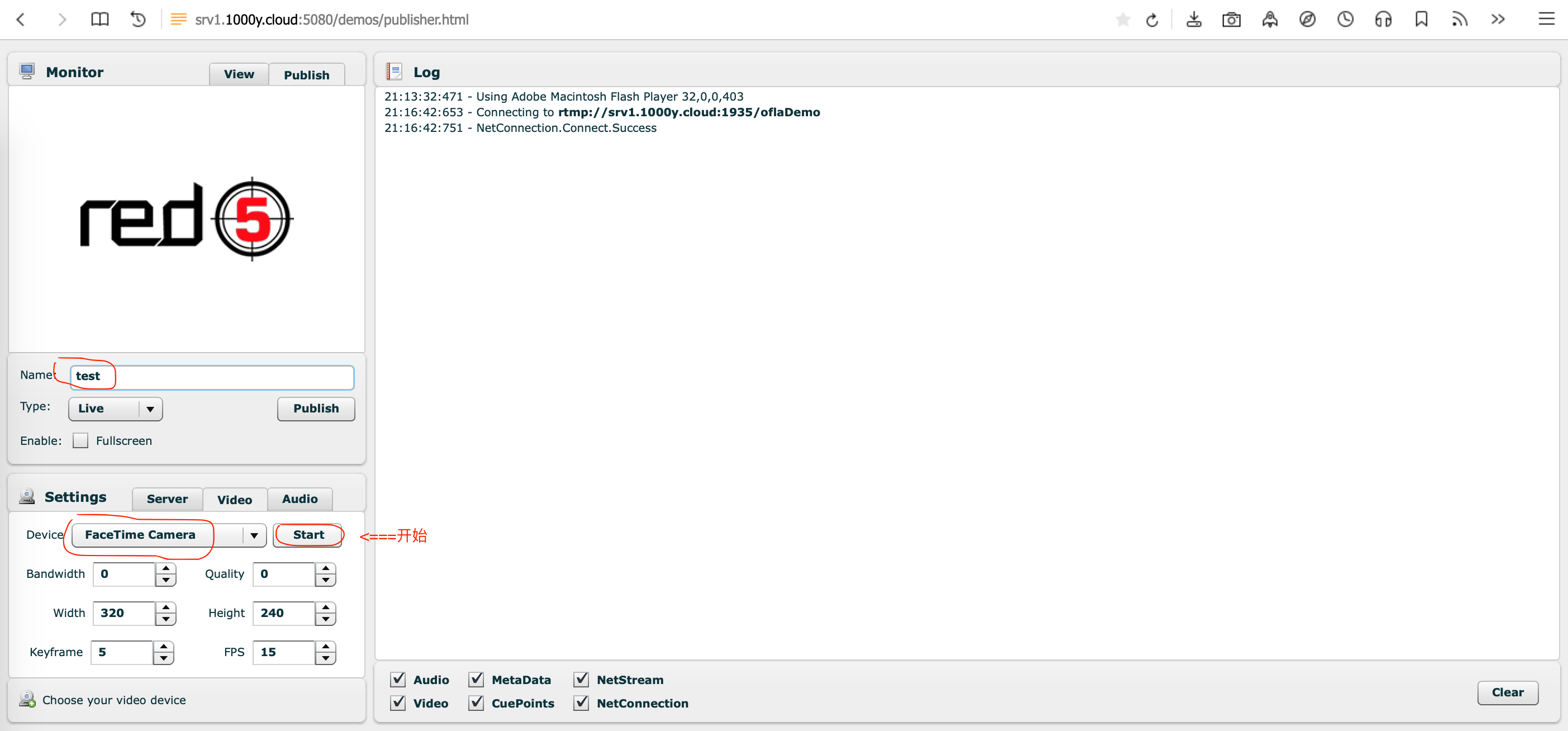The image size is (1568, 731).
Task: Click the reader view icon by URL
Action: (178, 20)
